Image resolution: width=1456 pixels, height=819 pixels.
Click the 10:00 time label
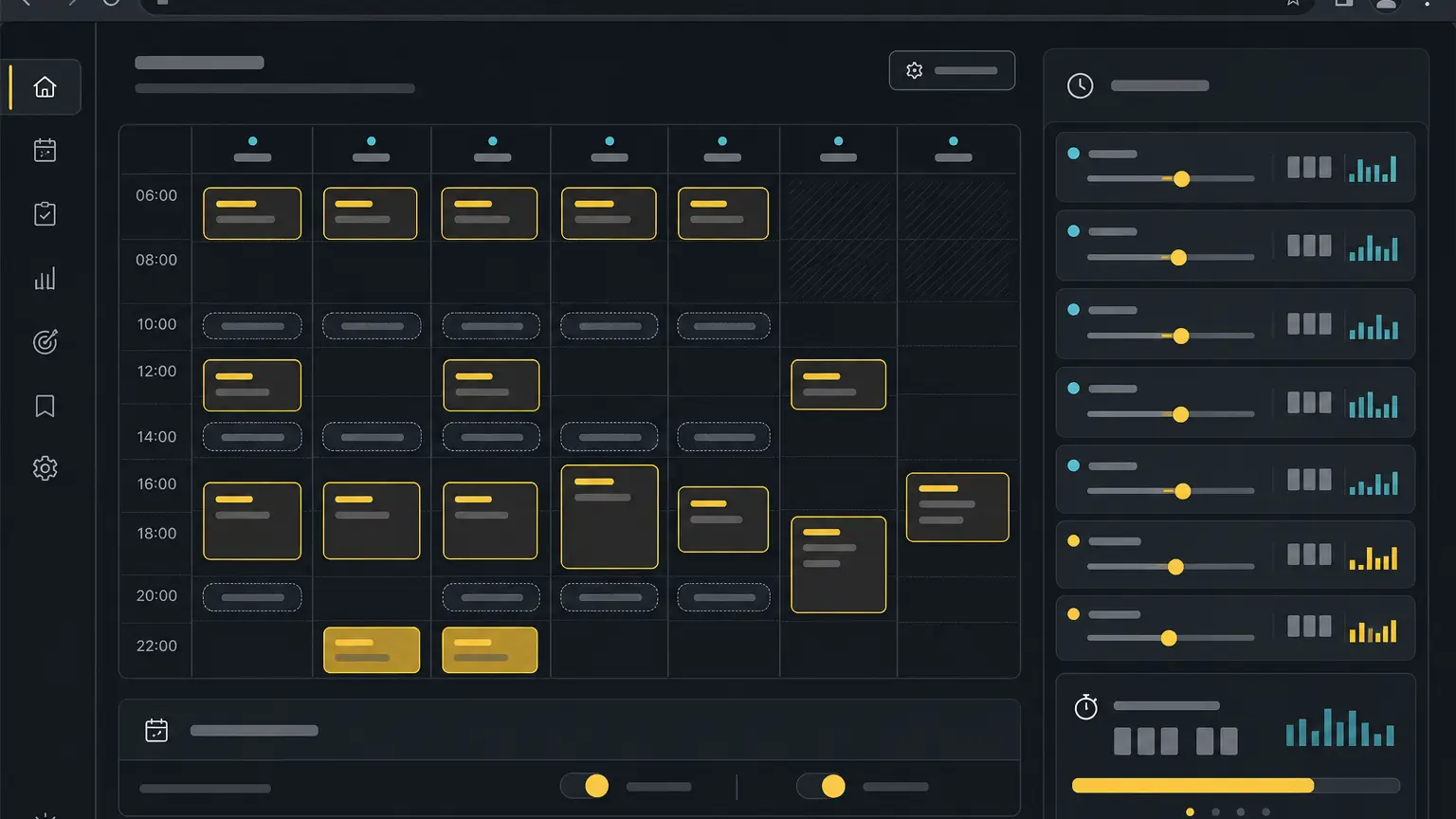pos(156,324)
